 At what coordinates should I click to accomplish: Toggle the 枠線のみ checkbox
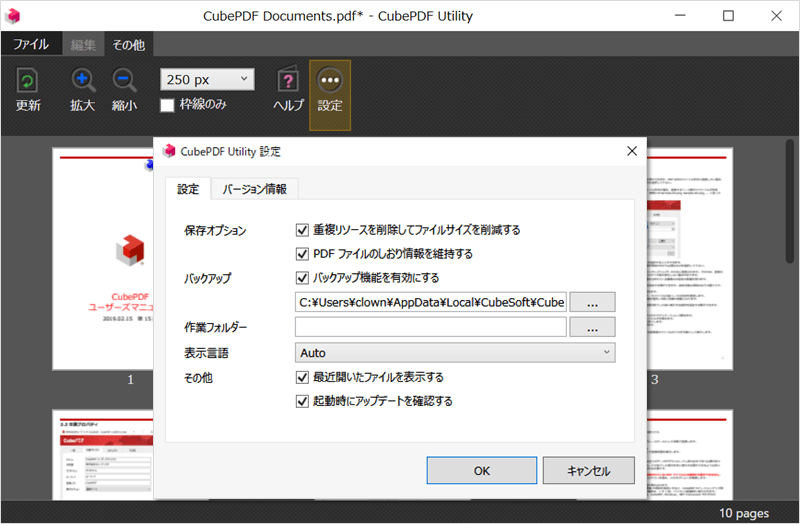(x=167, y=105)
